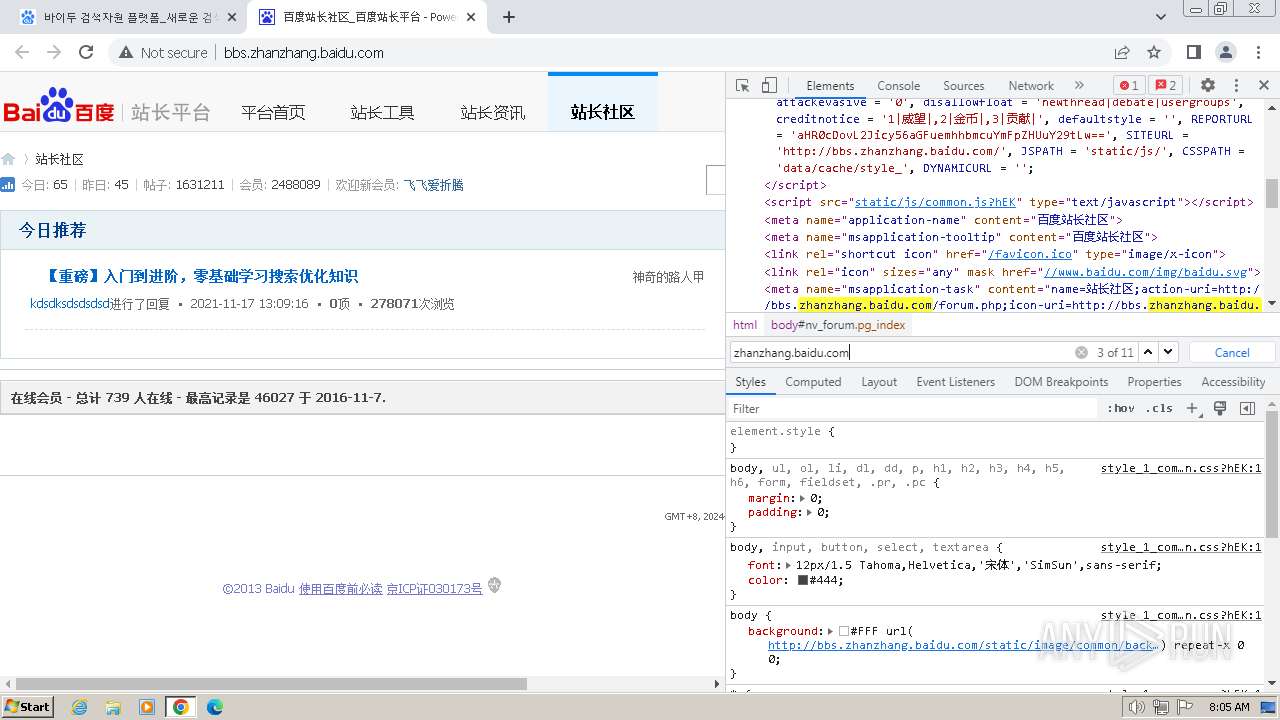Open the forum home breadcrumb icon
The image size is (1280, 720).
coord(8,159)
